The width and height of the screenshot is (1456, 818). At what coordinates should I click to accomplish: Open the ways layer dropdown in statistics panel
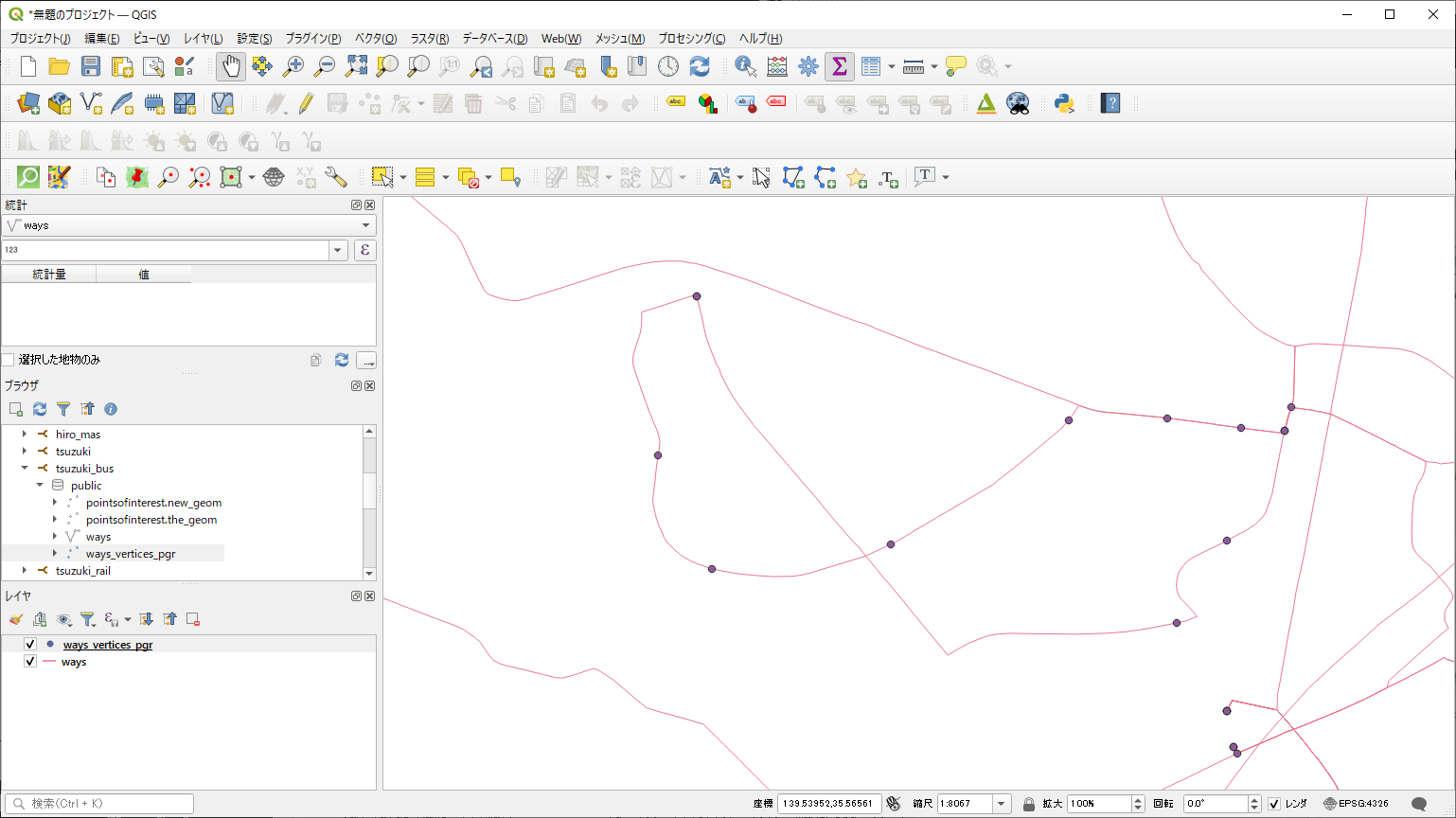(x=365, y=225)
